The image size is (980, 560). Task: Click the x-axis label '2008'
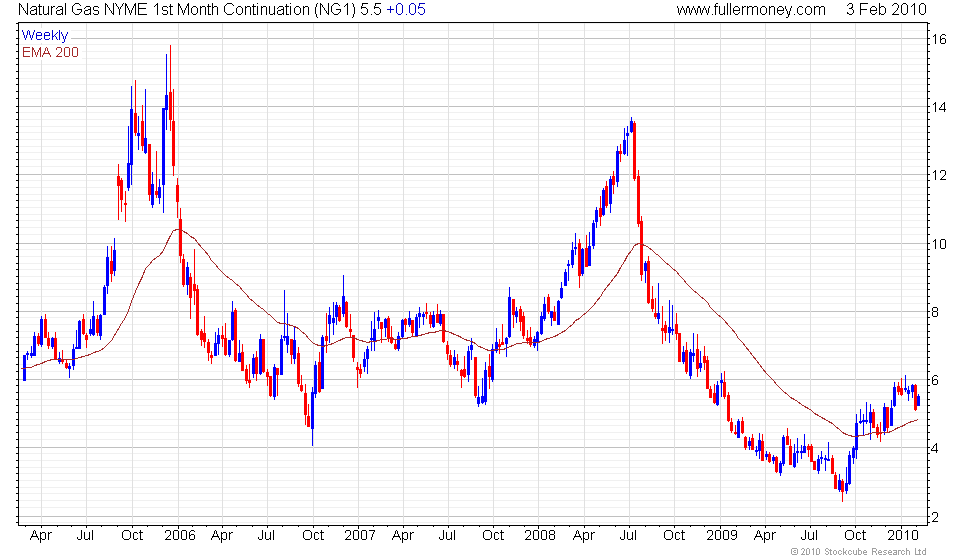[x=539, y=536]
